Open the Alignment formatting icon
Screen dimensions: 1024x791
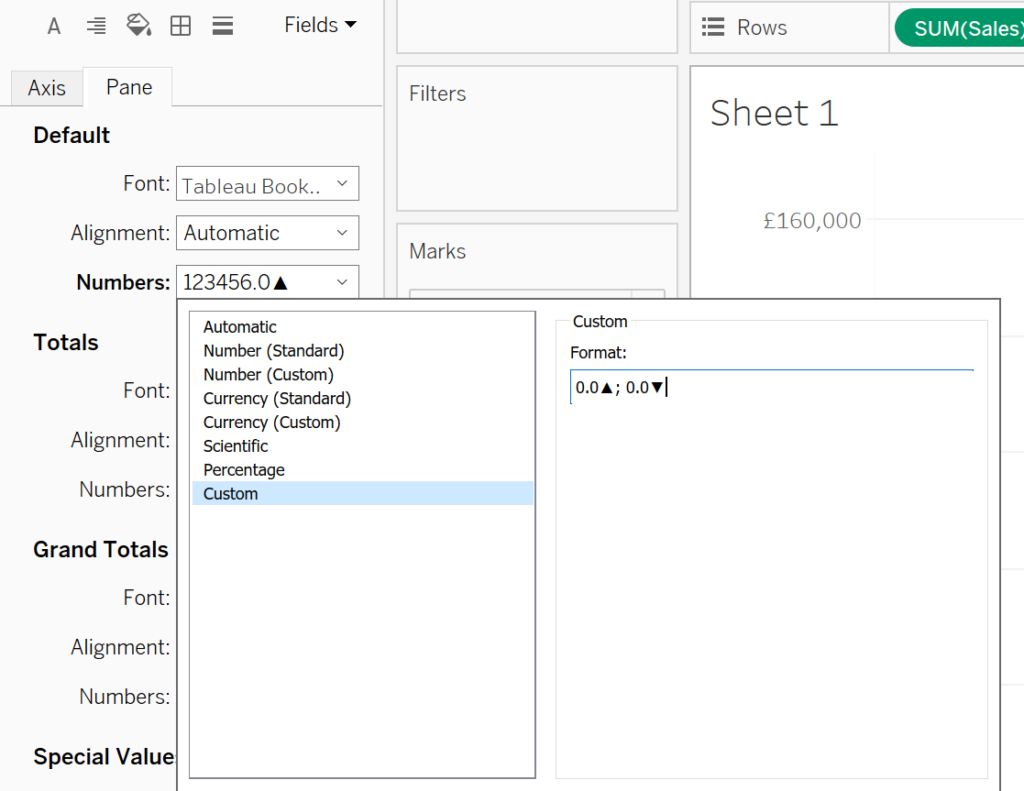96,26
